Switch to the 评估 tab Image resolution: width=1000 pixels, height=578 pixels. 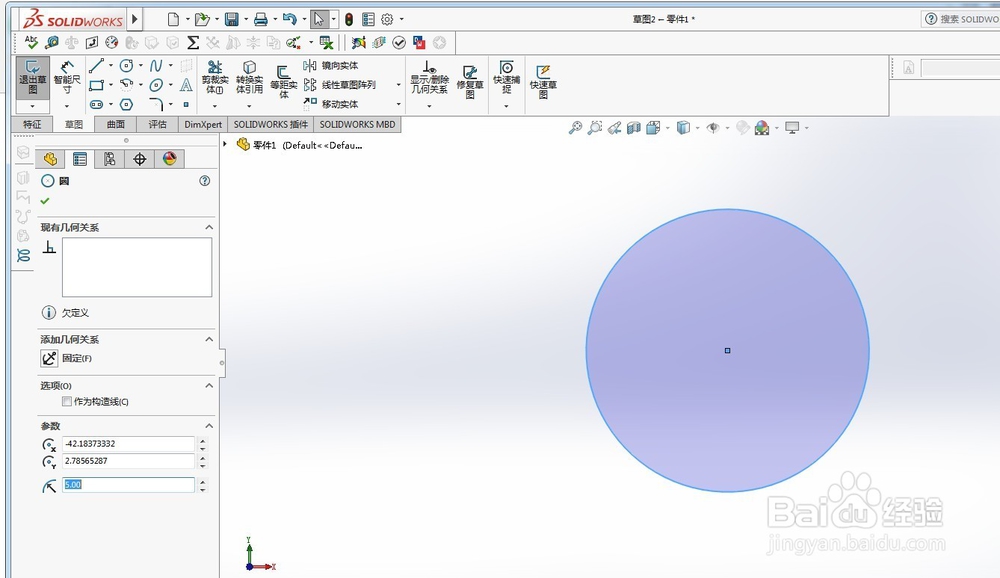click(x=158, y=124)
